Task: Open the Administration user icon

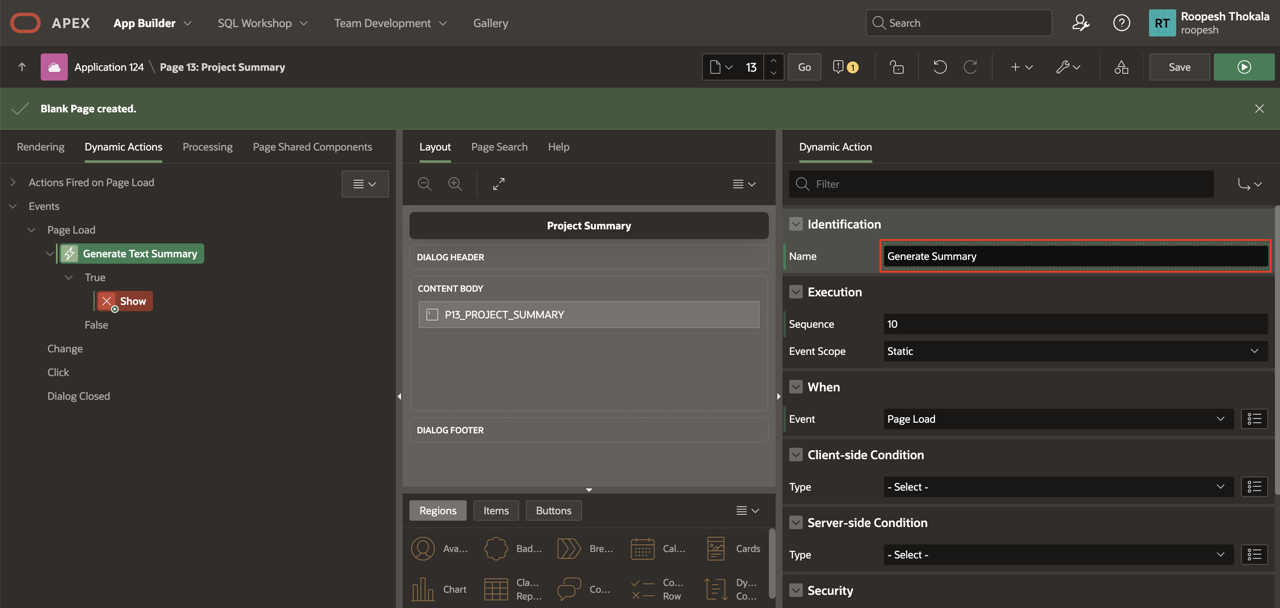Action: click(1080, 23)
